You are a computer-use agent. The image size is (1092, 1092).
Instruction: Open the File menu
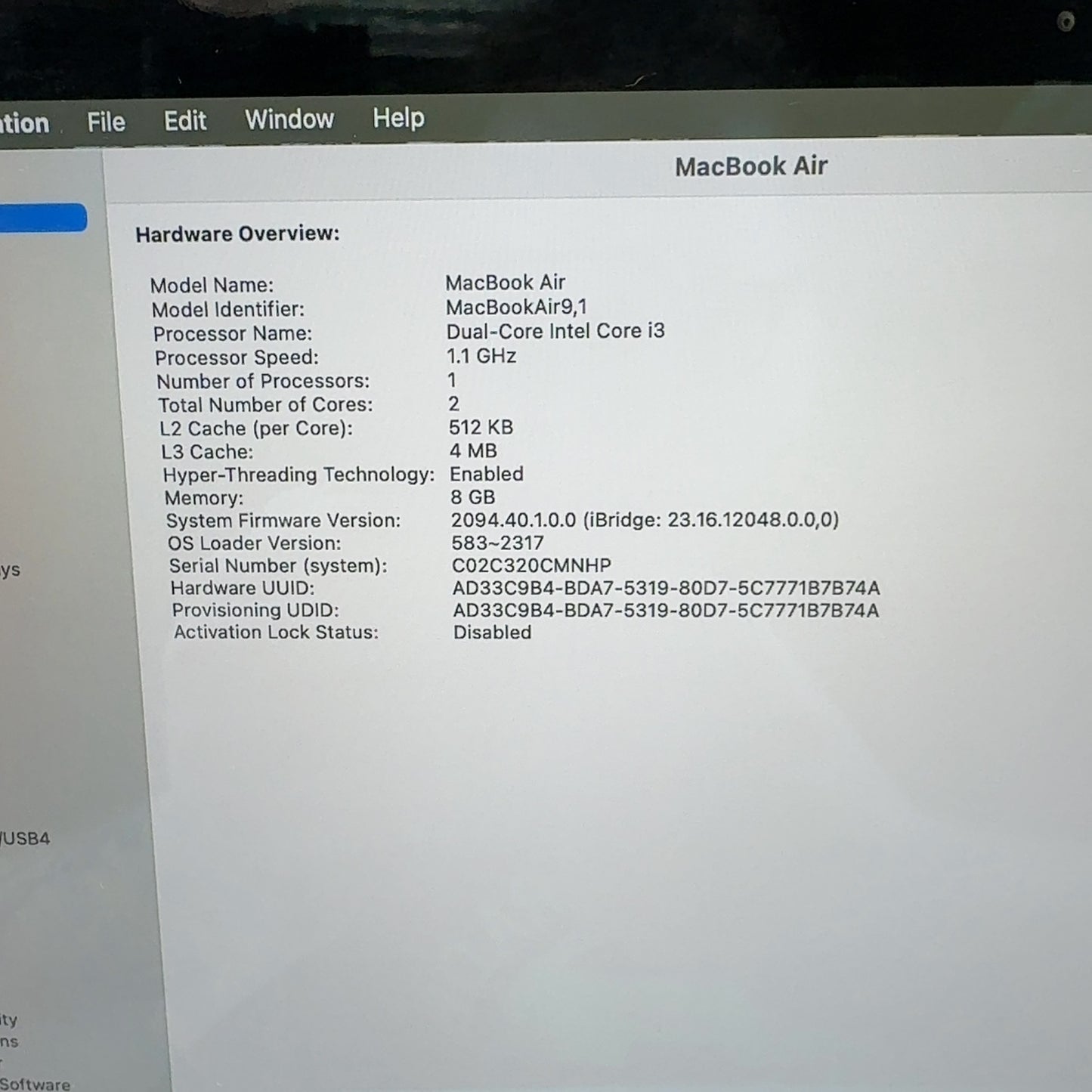[106, 122]
